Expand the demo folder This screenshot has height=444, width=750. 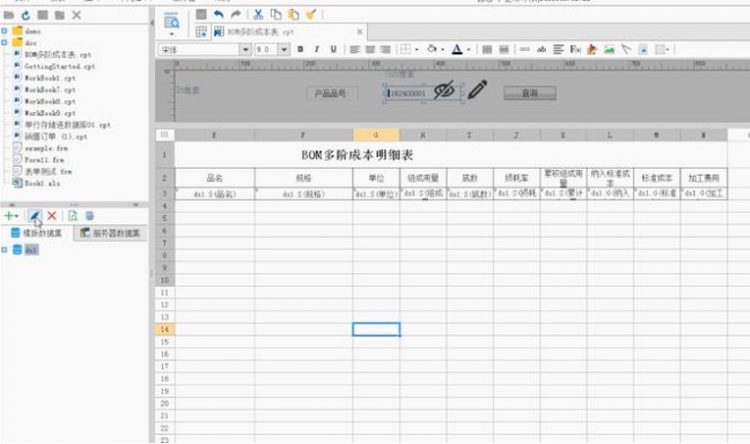[x=4, y=31]
